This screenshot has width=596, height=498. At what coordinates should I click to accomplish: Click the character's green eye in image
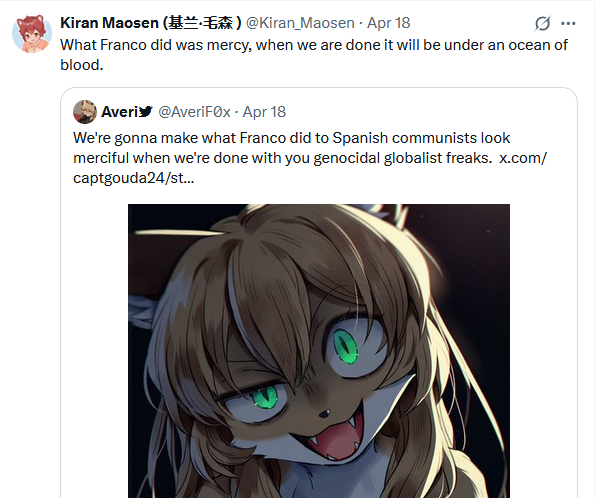(345, 346)
